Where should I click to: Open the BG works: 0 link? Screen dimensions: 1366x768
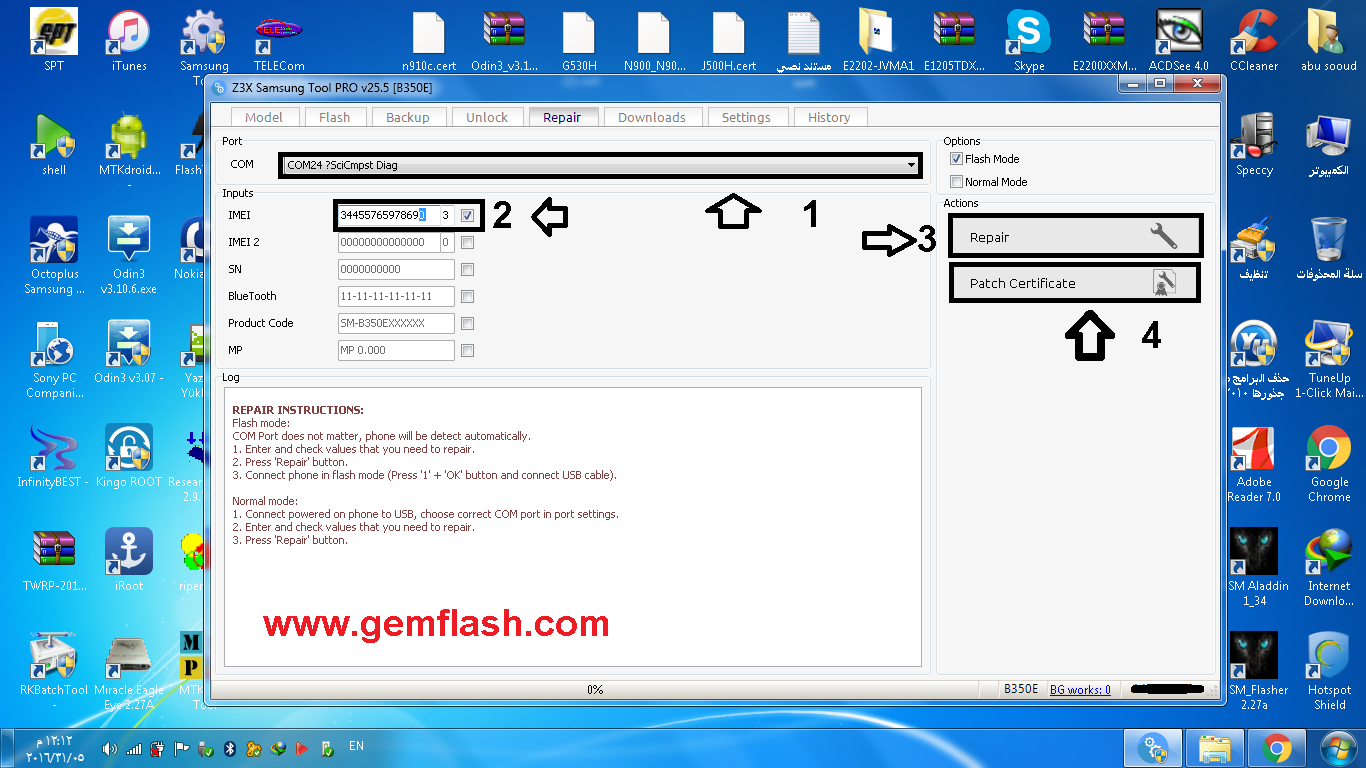pos(1080,690)
